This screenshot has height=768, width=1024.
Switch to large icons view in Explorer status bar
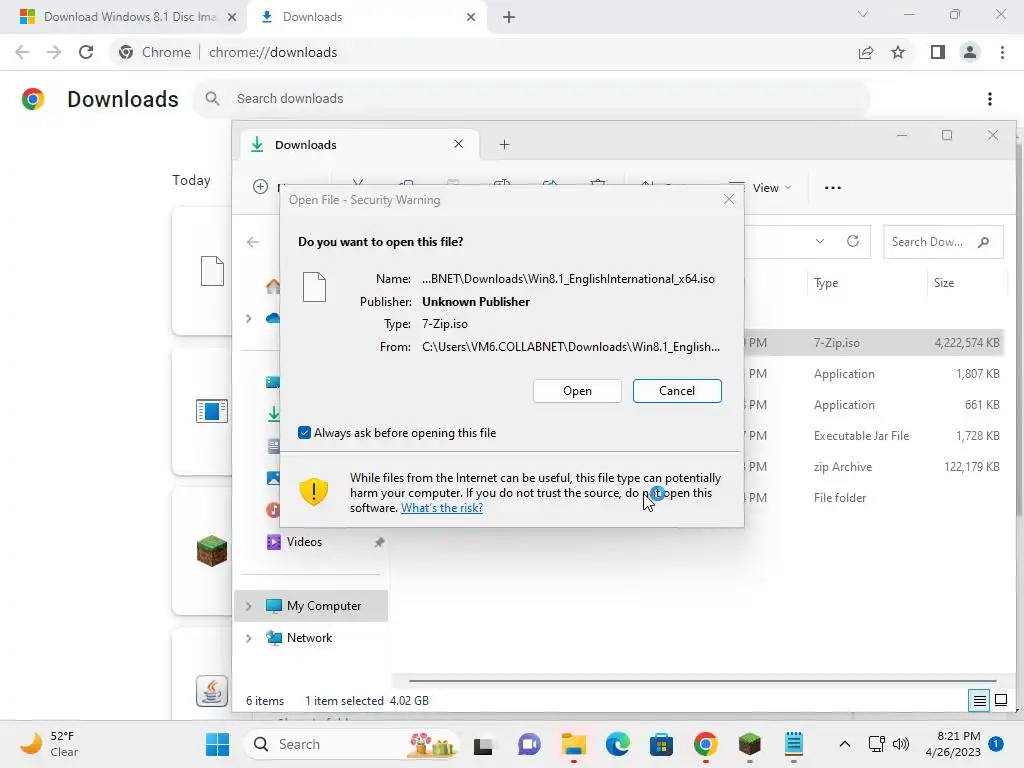tap(1000, 701)
